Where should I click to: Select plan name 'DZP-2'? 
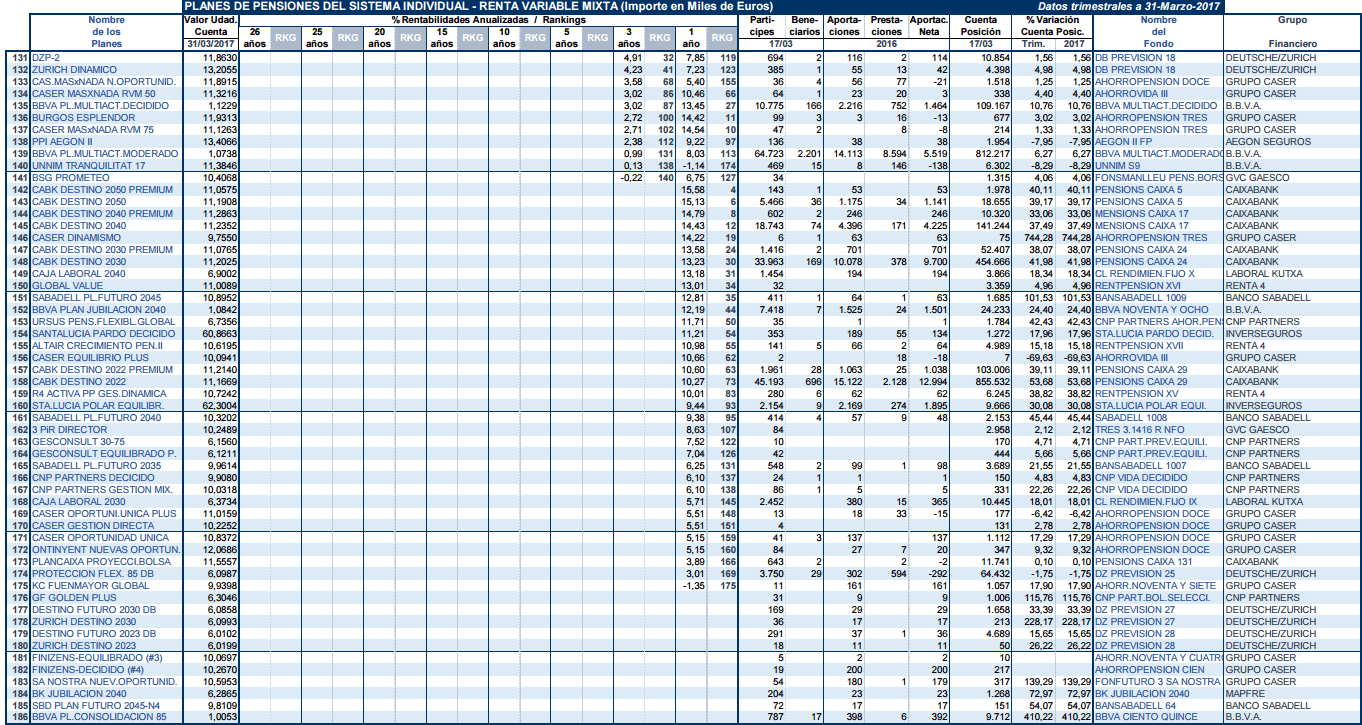click(46, 58)
